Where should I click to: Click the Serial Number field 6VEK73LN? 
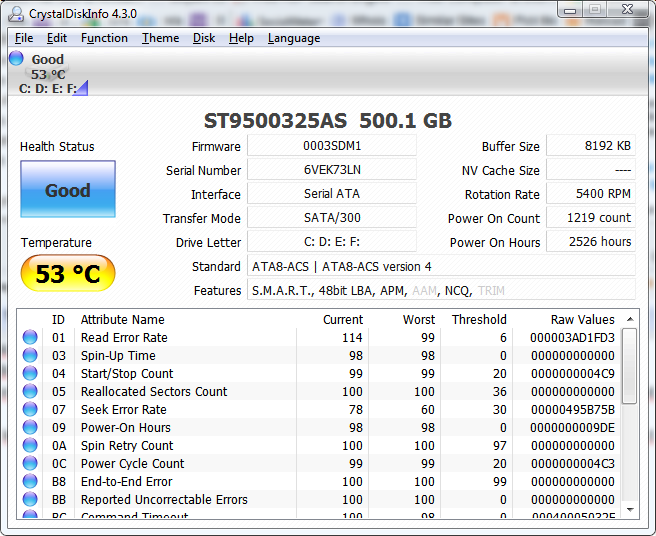[332, 169]
